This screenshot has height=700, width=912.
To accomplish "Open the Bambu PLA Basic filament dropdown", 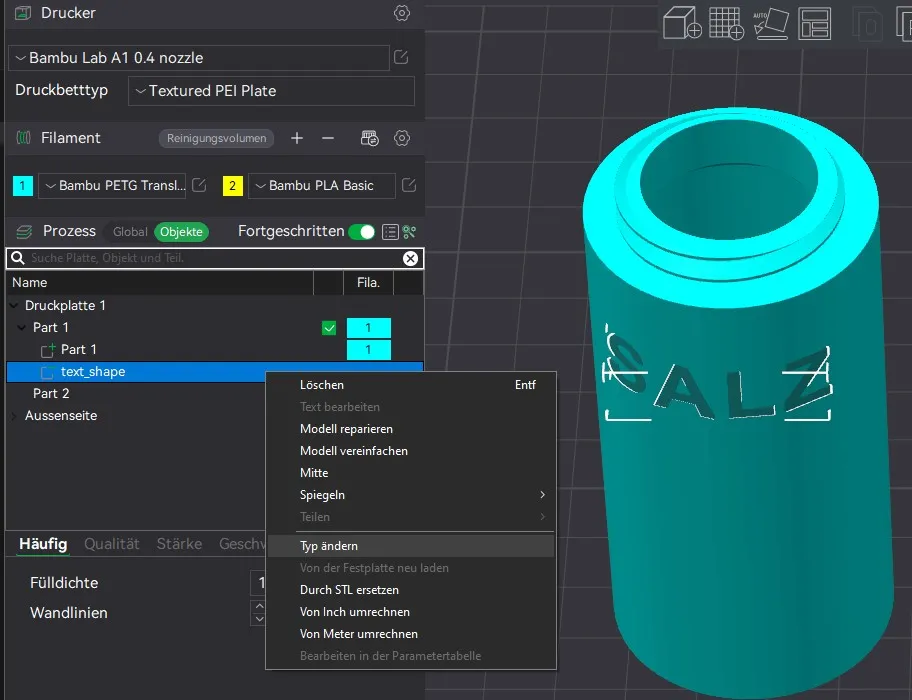I will tap(322, 185).
